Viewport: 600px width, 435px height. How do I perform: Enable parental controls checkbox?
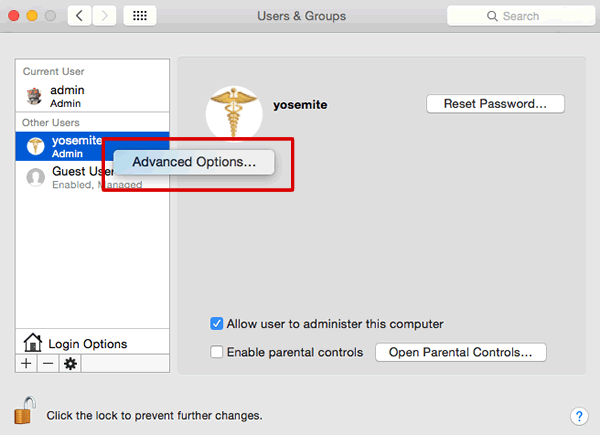pyautogui.click(x=217, y=352)
